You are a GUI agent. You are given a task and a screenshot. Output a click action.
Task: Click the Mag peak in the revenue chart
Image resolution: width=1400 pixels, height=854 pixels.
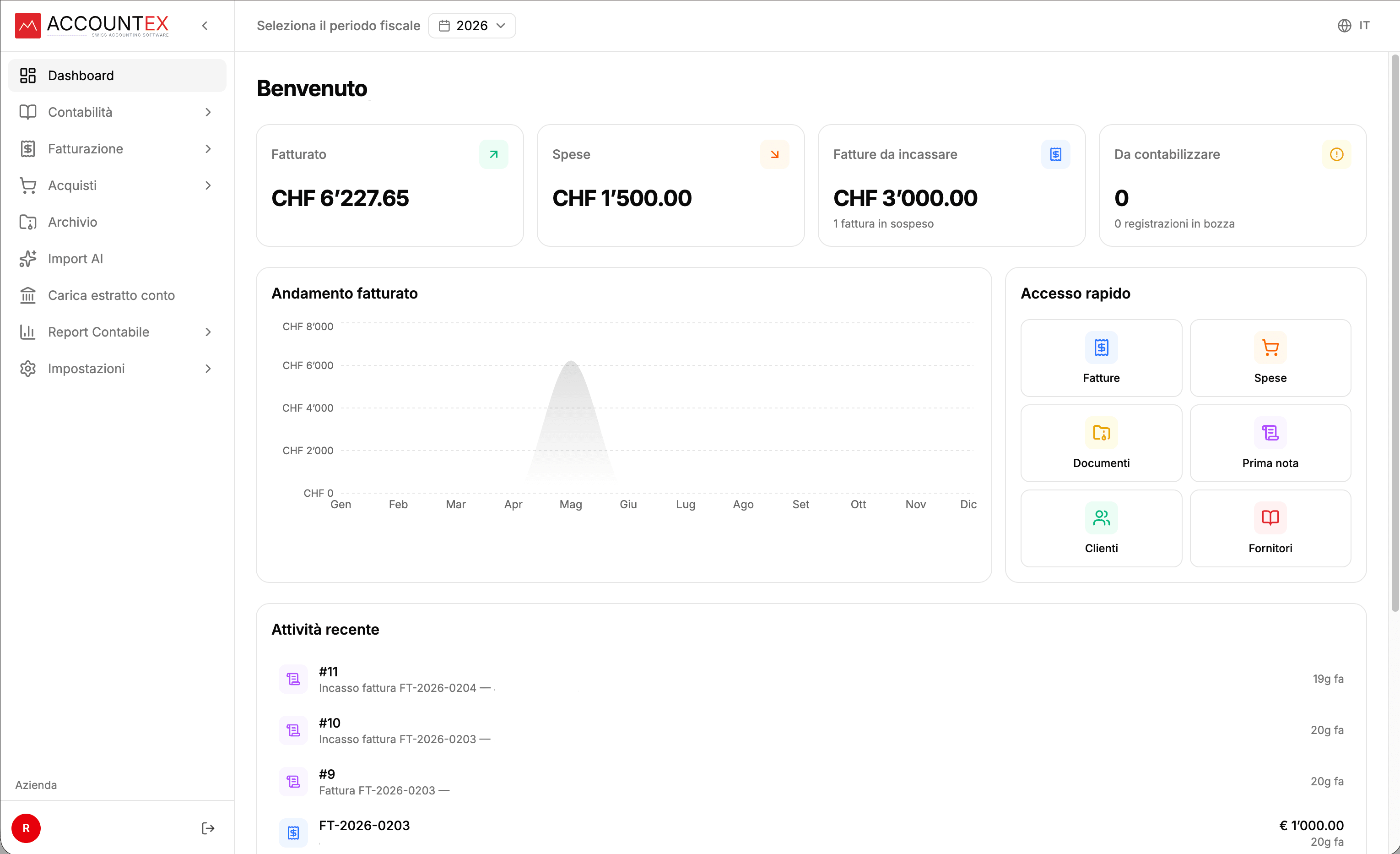tap(571, 362)
